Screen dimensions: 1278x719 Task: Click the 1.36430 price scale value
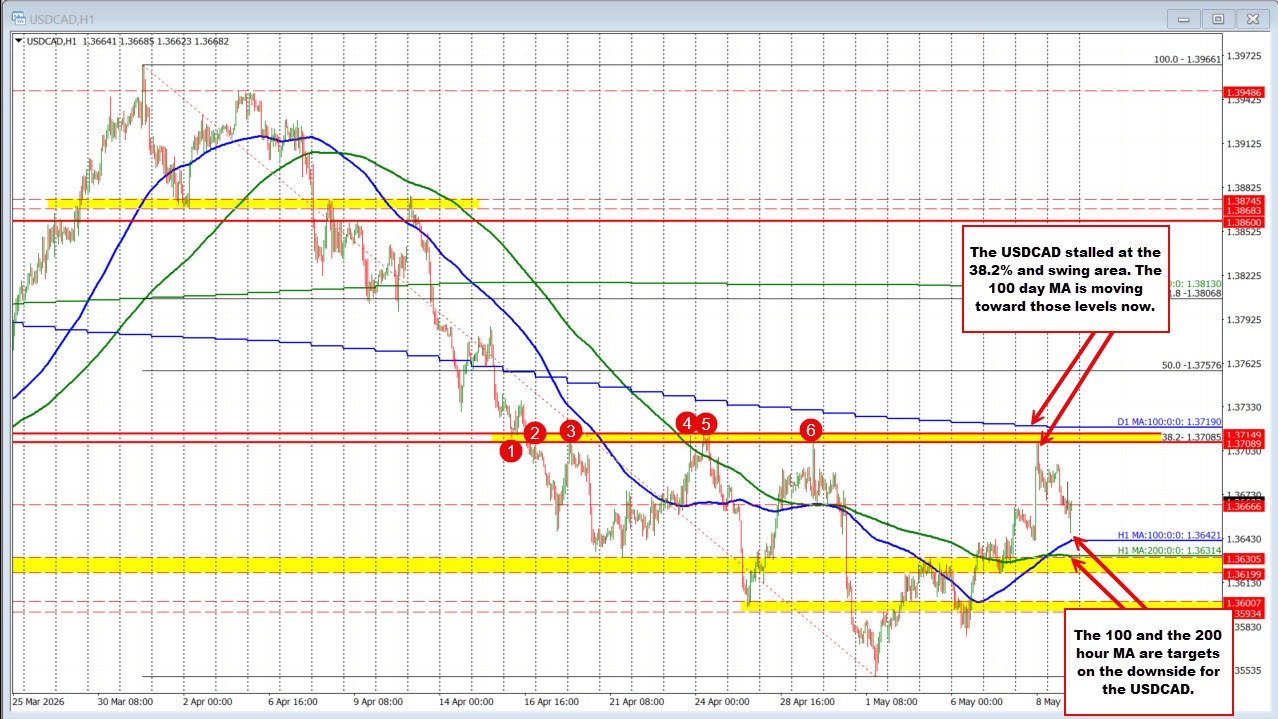click(x=1246, y=539)
